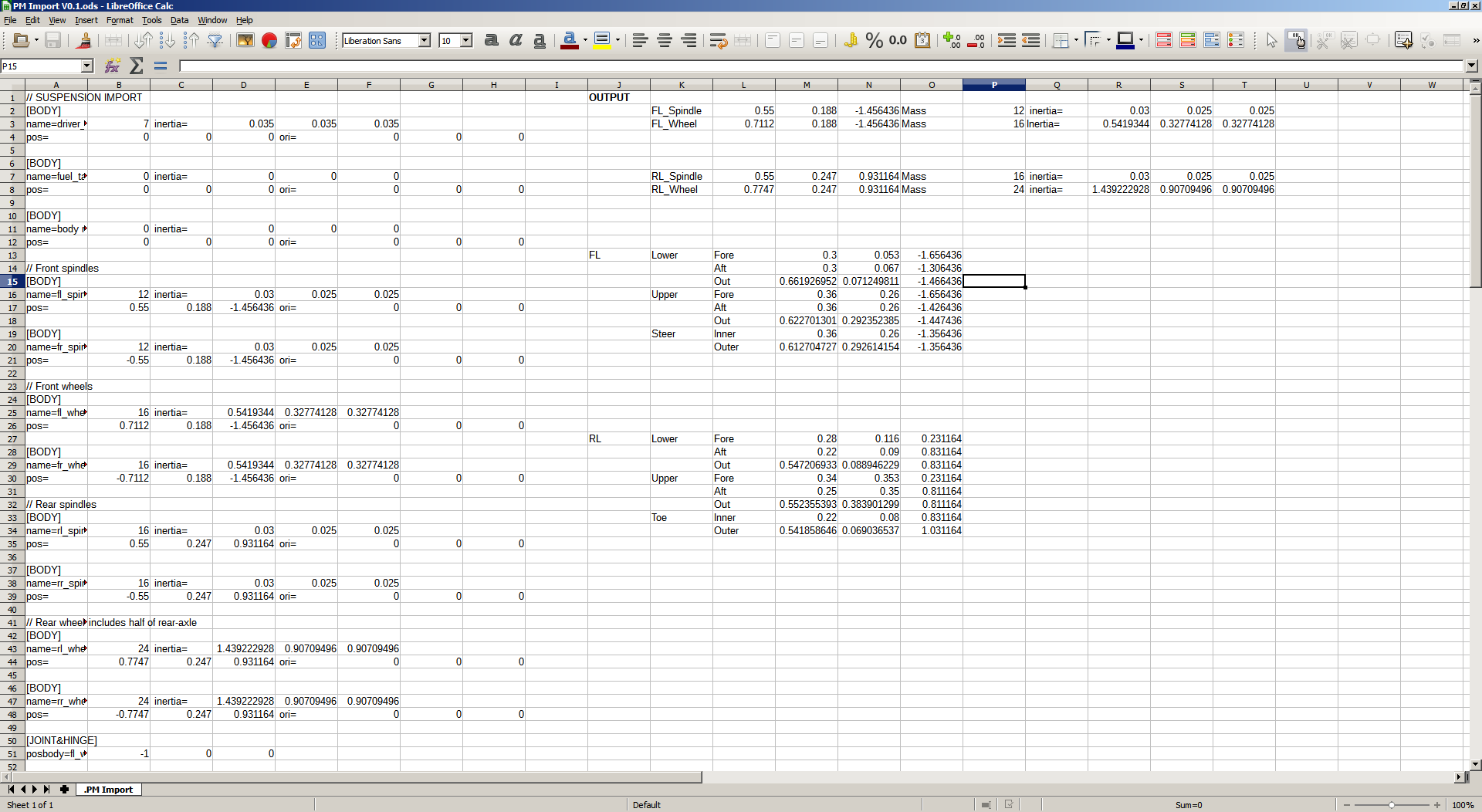This screenshot has width=1482, height=812.
Task: Click the Sort Ascending icon
Action: click(191, 40)
